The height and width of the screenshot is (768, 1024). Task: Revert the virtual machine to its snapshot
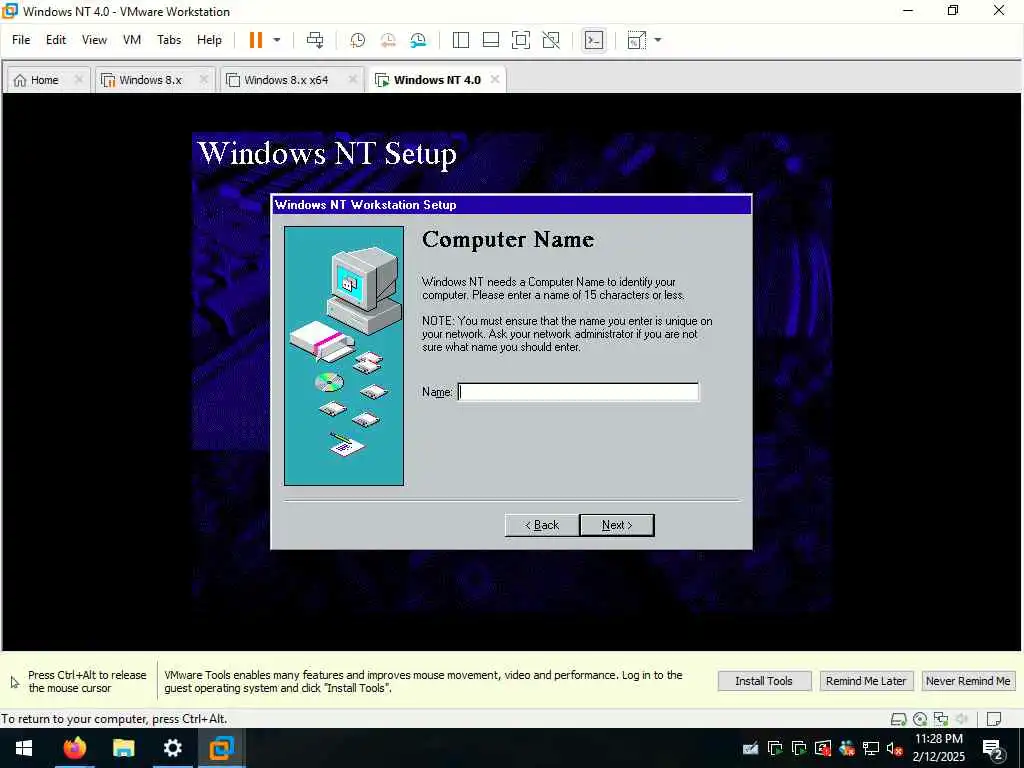(388, 40)
